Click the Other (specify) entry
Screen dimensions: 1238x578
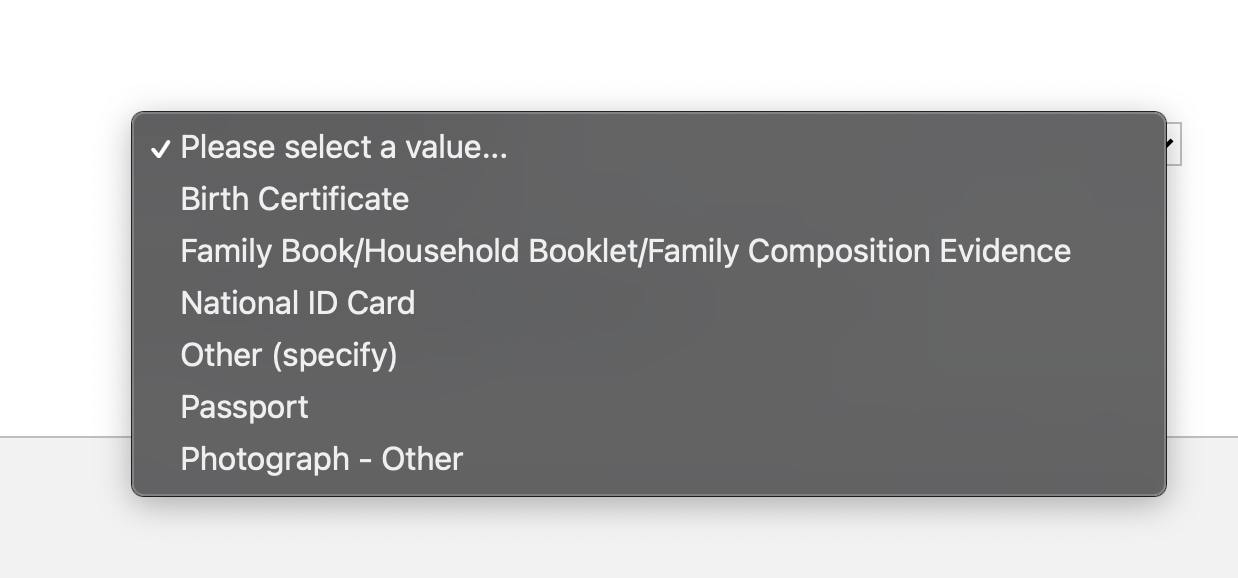click(x=288, y=355)
